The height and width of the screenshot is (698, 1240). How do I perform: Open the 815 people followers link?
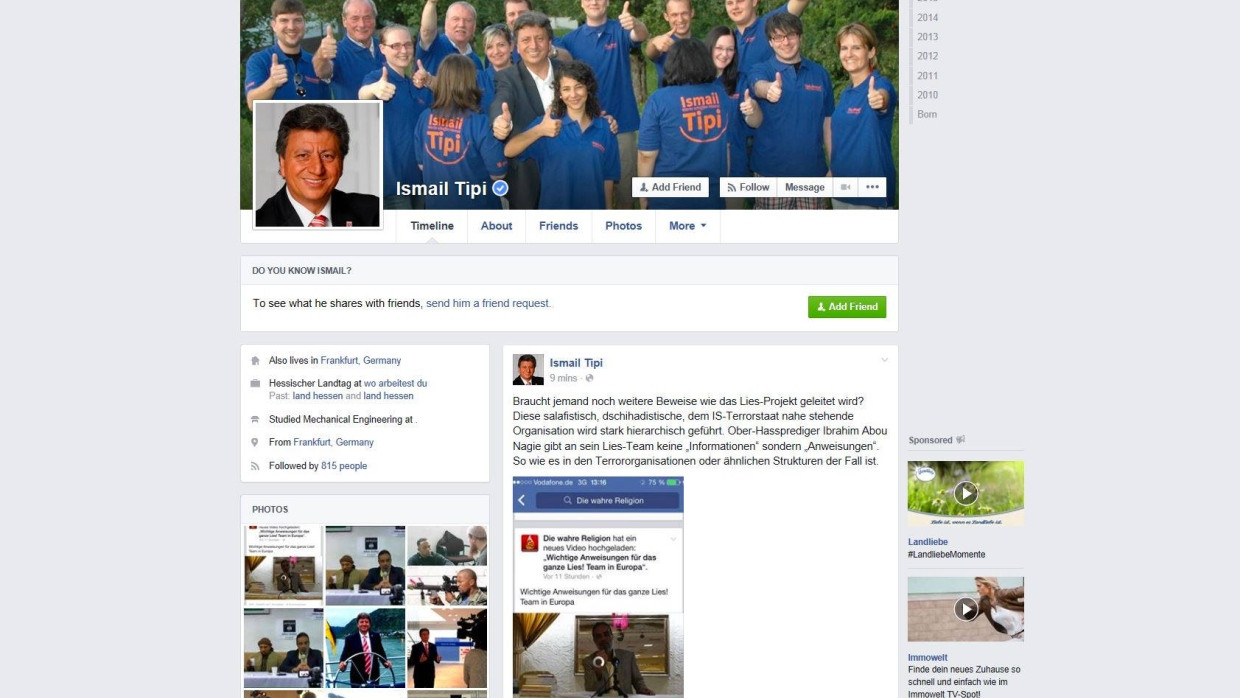[x=343, y=466]
